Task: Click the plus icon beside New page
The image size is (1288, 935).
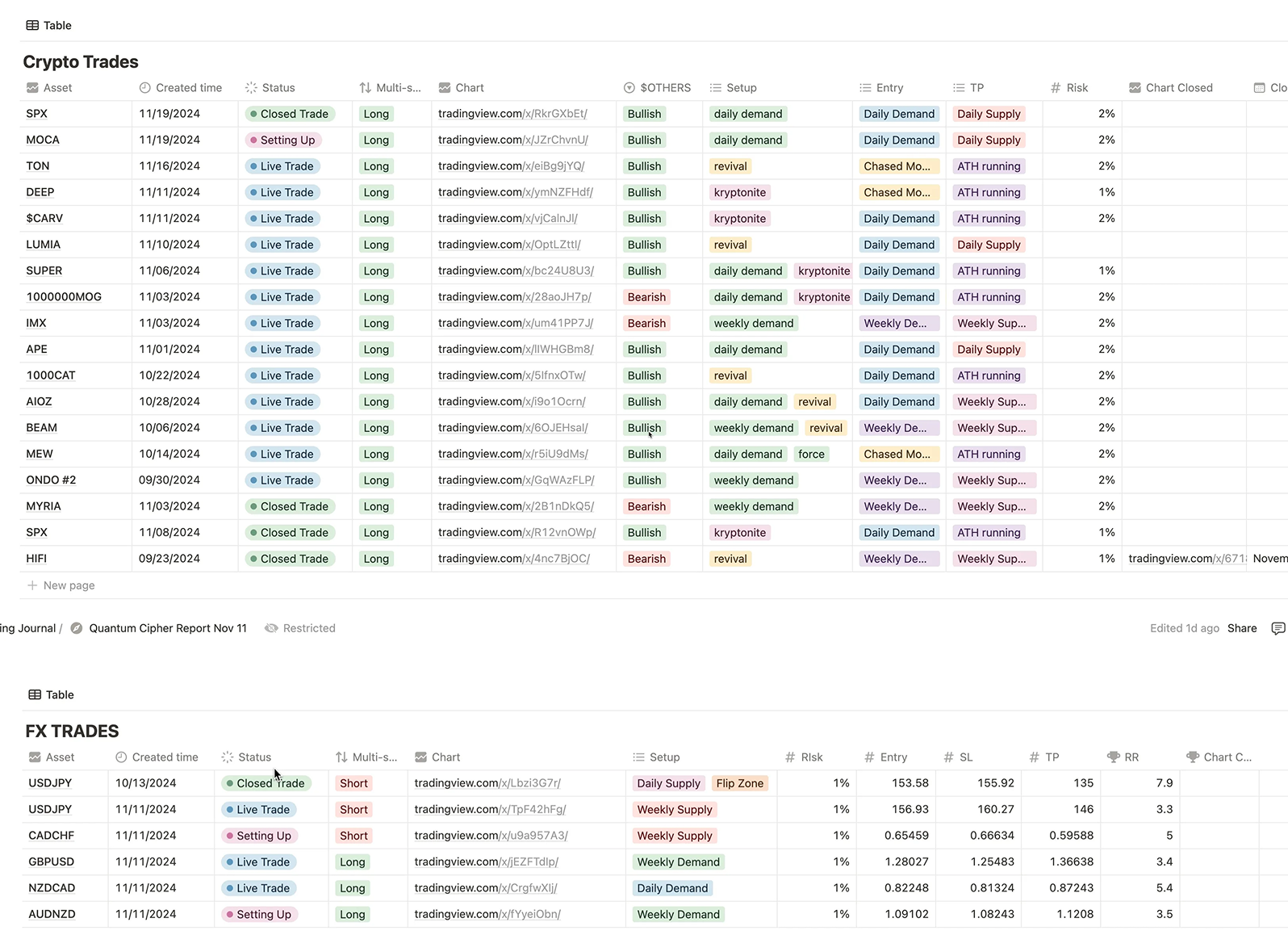Action: [x=32, y=585]
